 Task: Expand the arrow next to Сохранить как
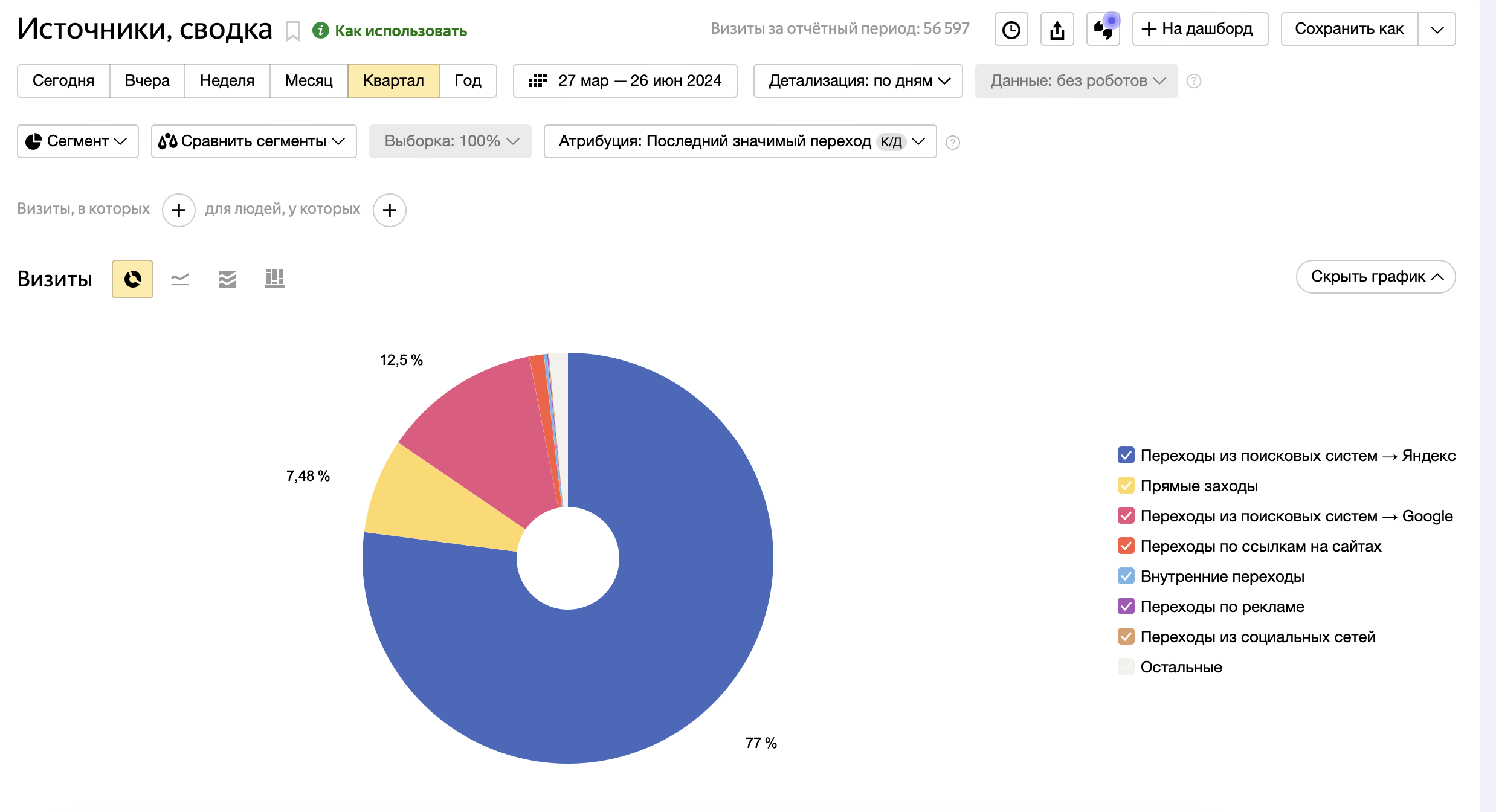click(x=1437, y=30)
